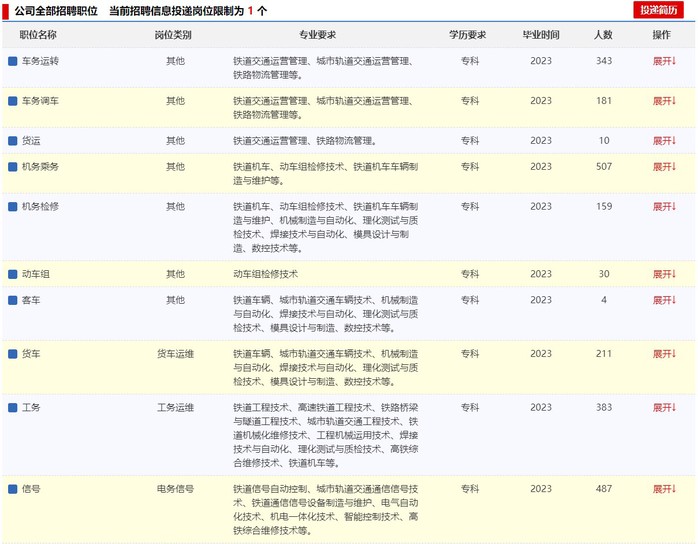Click headcount 383 in 工务 row
The image size is (698, 544).
pos(604,408)
